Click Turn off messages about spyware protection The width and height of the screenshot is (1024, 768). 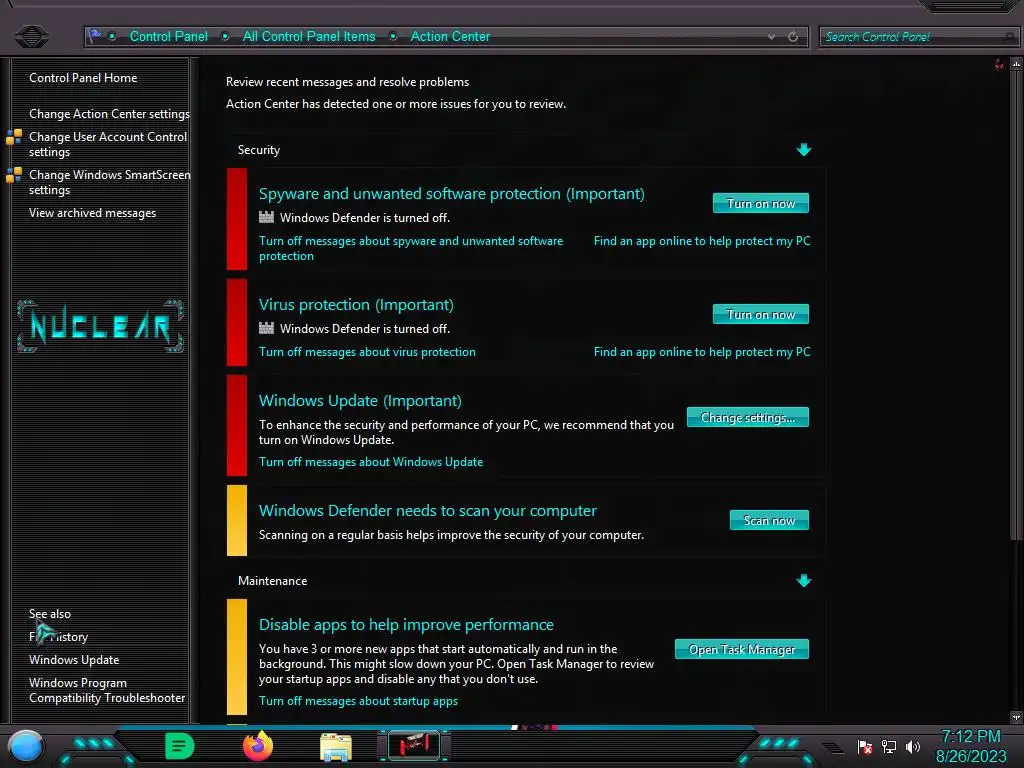point(411,248)
